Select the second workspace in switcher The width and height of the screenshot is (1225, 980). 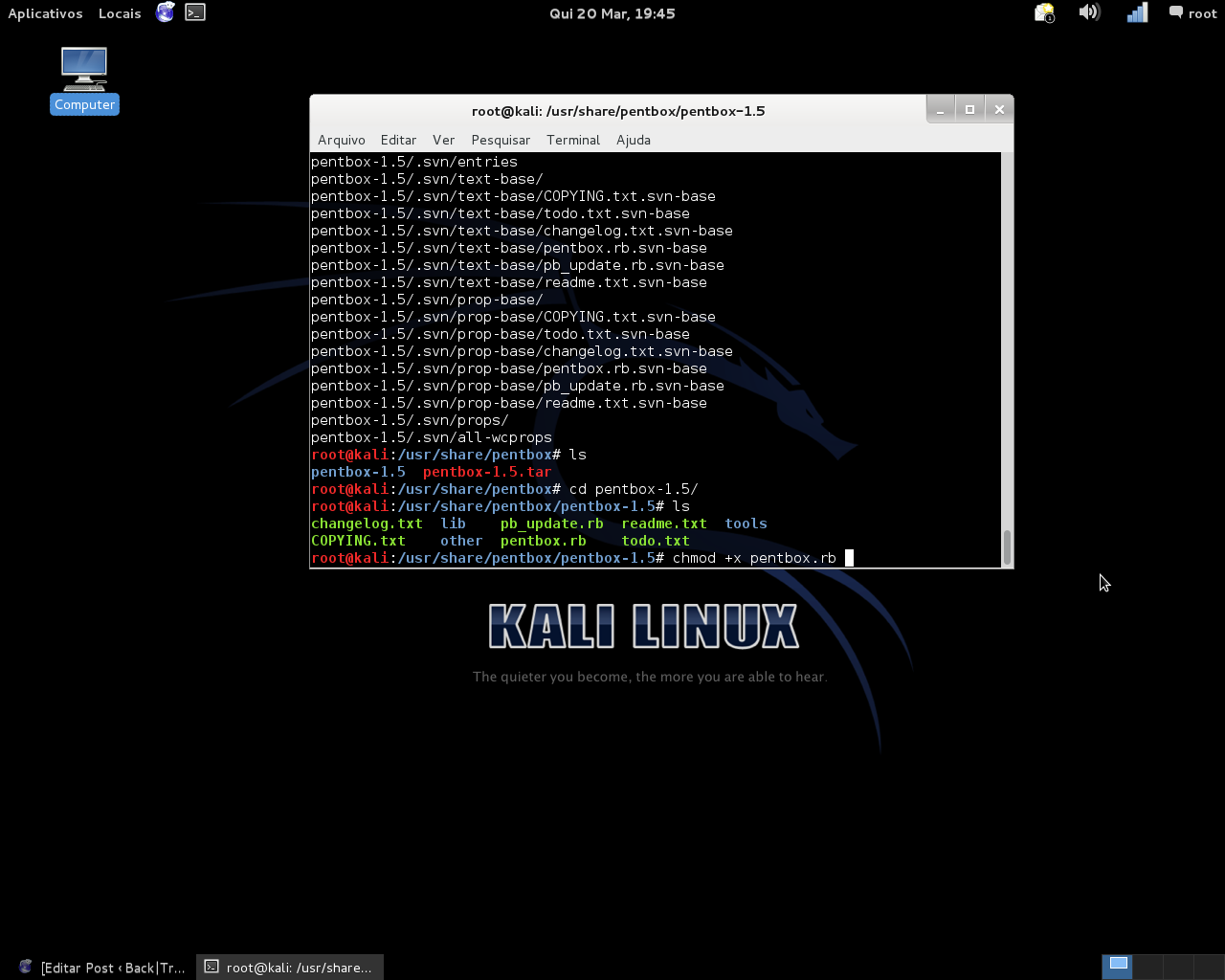click(x=1147, y=967)
